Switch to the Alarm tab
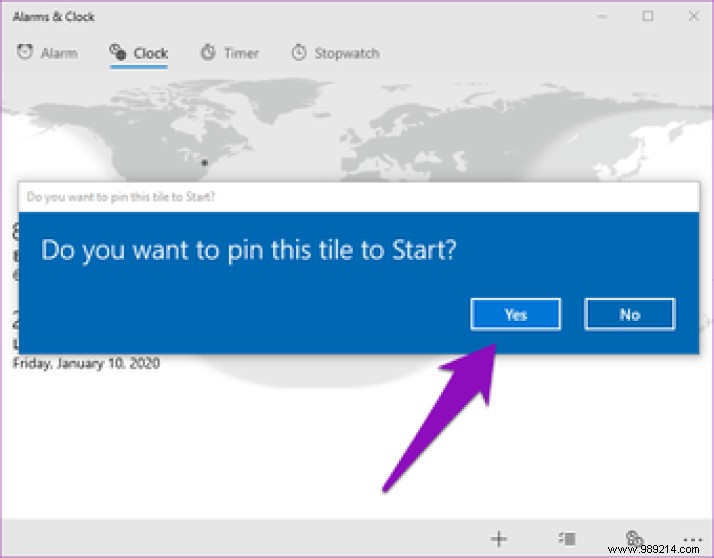Screen dimensions: 714x558 47,53
